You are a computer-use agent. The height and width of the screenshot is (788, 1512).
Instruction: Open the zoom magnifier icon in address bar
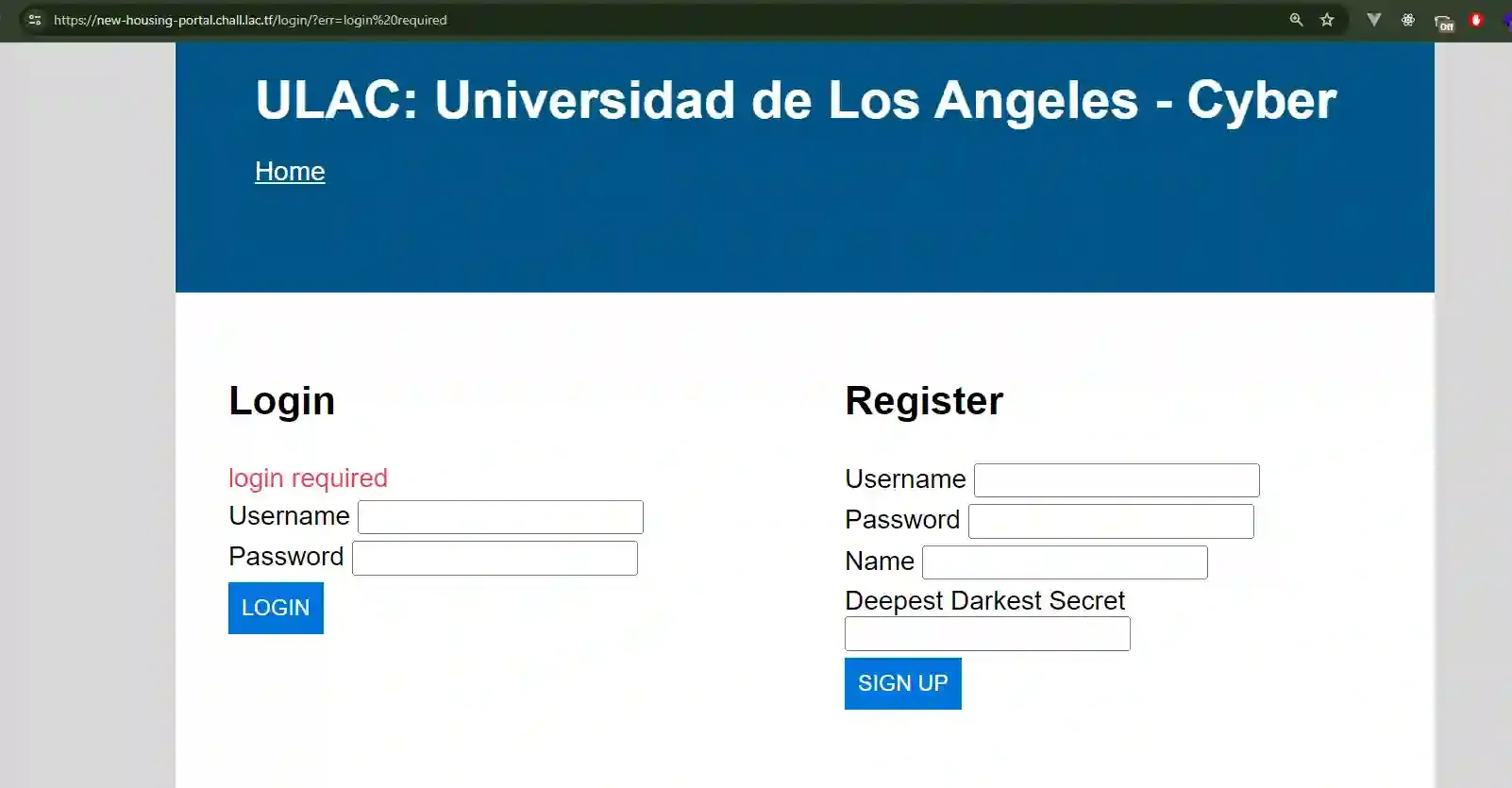point(1296,19)
